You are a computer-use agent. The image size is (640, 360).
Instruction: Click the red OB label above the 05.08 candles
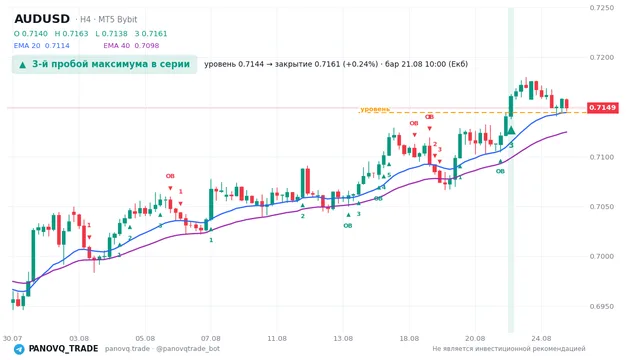[170, 176]
